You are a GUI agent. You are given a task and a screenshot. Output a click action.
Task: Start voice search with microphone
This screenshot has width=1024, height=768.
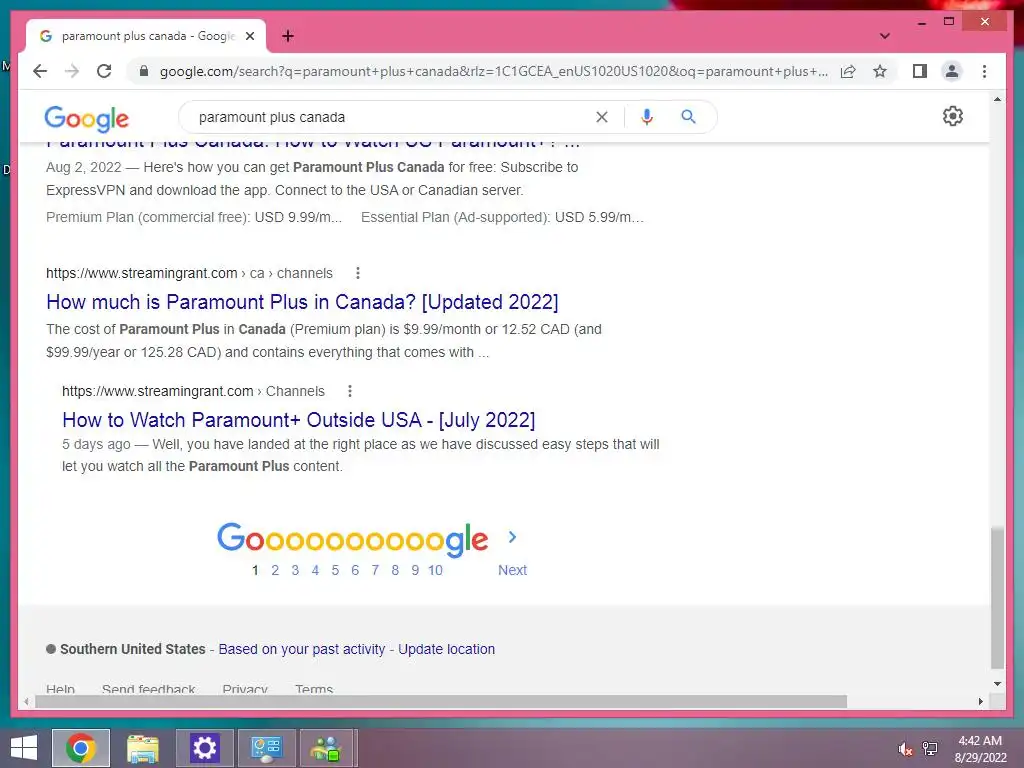(647, 117)
